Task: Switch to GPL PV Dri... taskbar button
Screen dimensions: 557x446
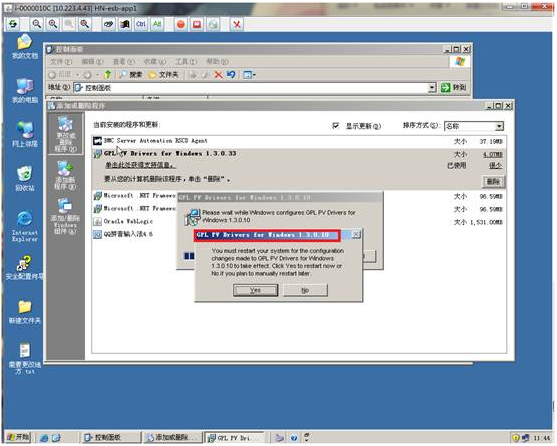Action: click(234, 437)
